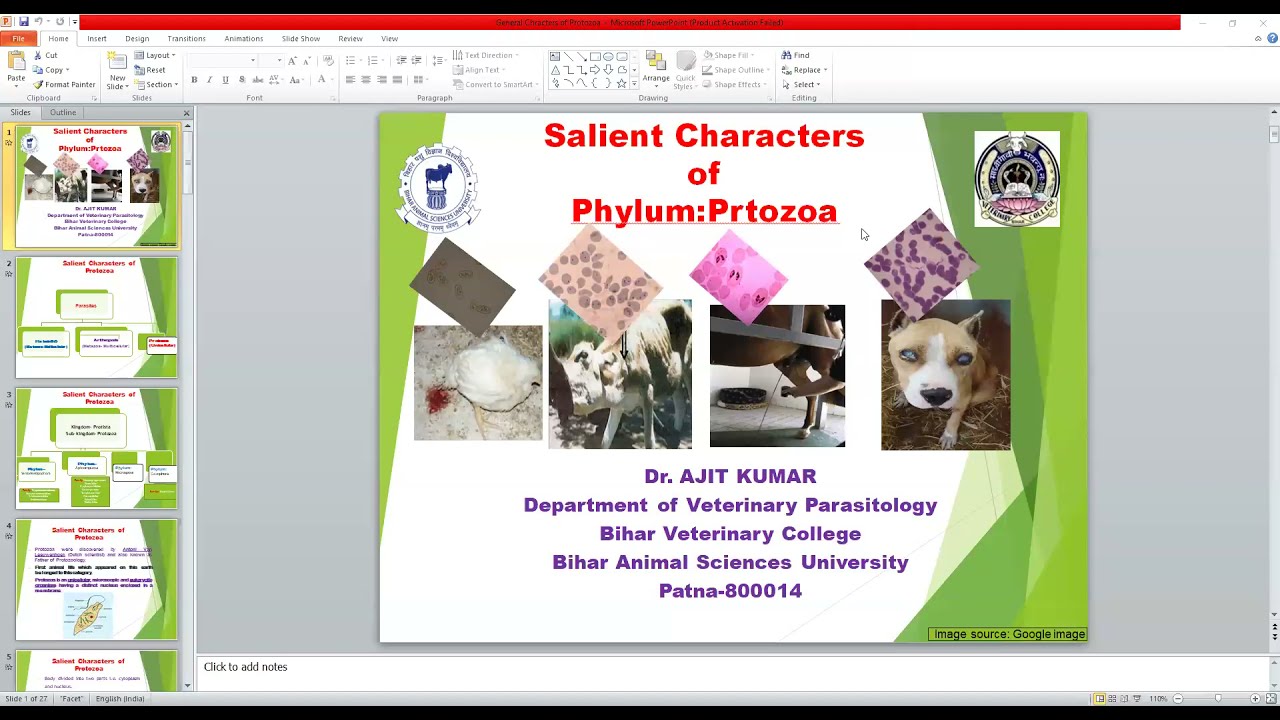The image size is (1280, 720).
Task: Select the right arrow shape in gallery
Action: coord(595,70)
